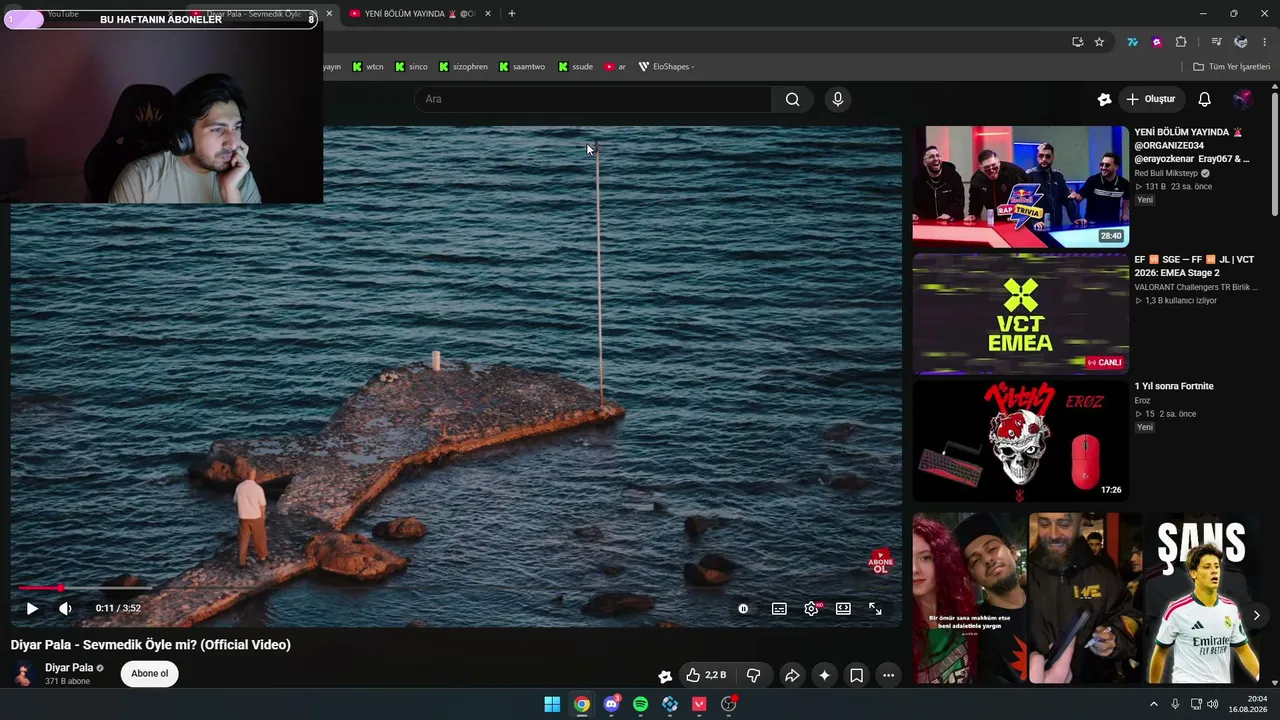Screen dimensions: 1280x720
Task: Share the video with the arrow button
Action: click(792, 675)
